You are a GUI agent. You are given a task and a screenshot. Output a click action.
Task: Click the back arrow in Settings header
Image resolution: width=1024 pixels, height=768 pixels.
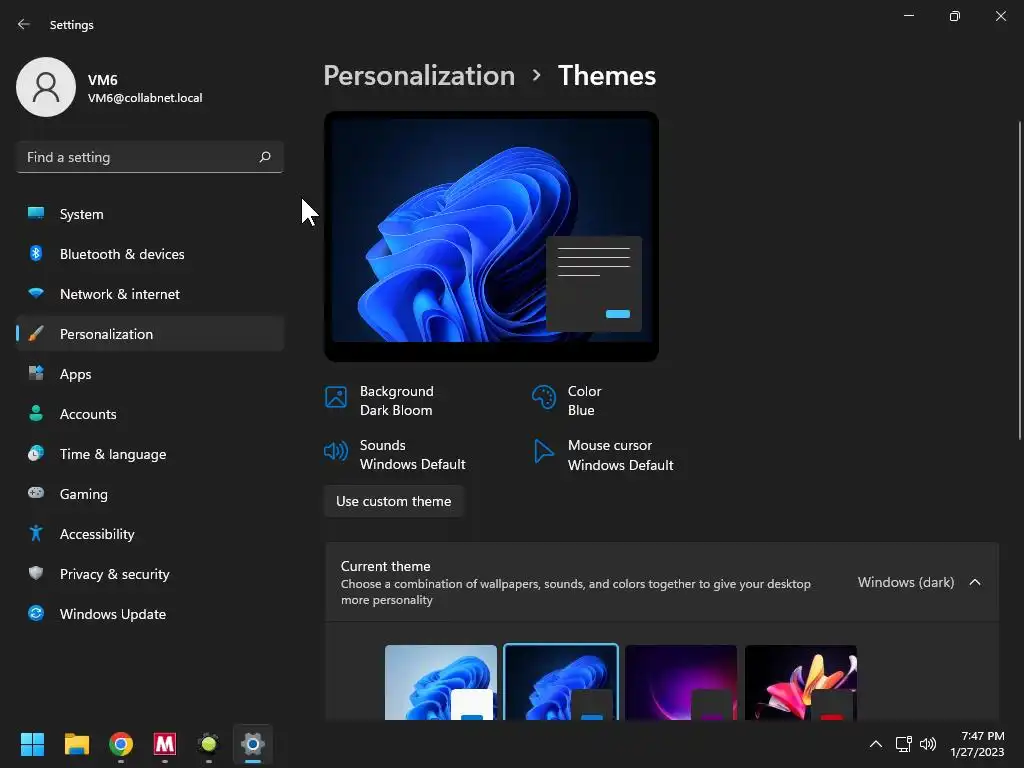(x=24, y=24)
